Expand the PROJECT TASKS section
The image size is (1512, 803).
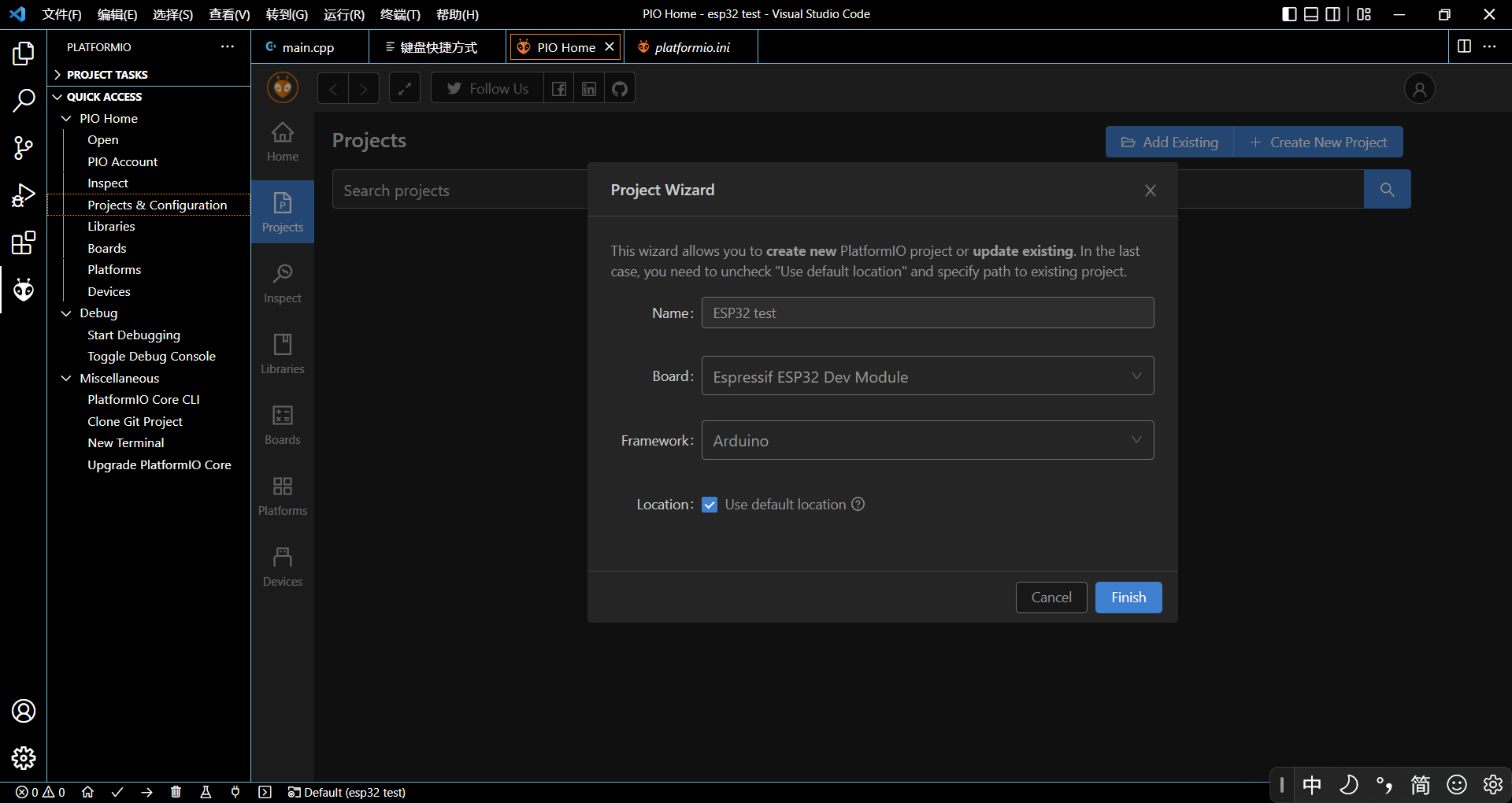point(149,75)
